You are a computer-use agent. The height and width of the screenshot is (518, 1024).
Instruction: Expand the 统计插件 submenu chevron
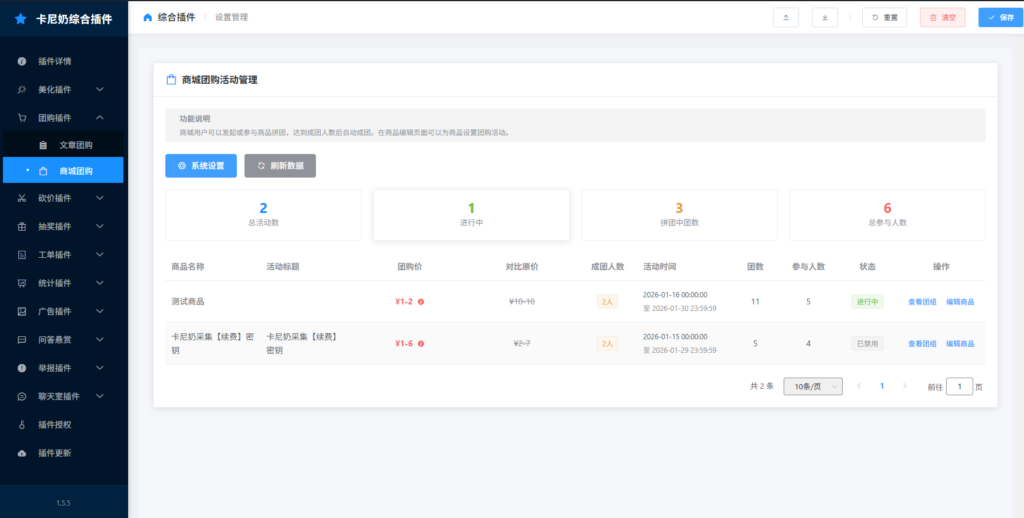pyautogui.click(x=100, y=283)
